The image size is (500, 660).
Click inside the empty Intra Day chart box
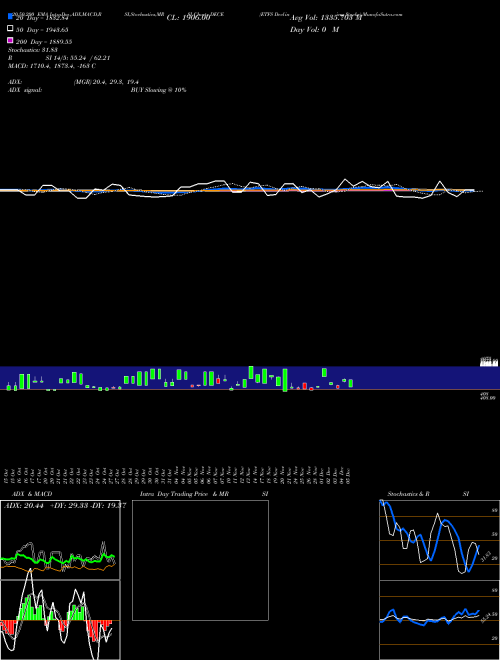pos(200,560)
